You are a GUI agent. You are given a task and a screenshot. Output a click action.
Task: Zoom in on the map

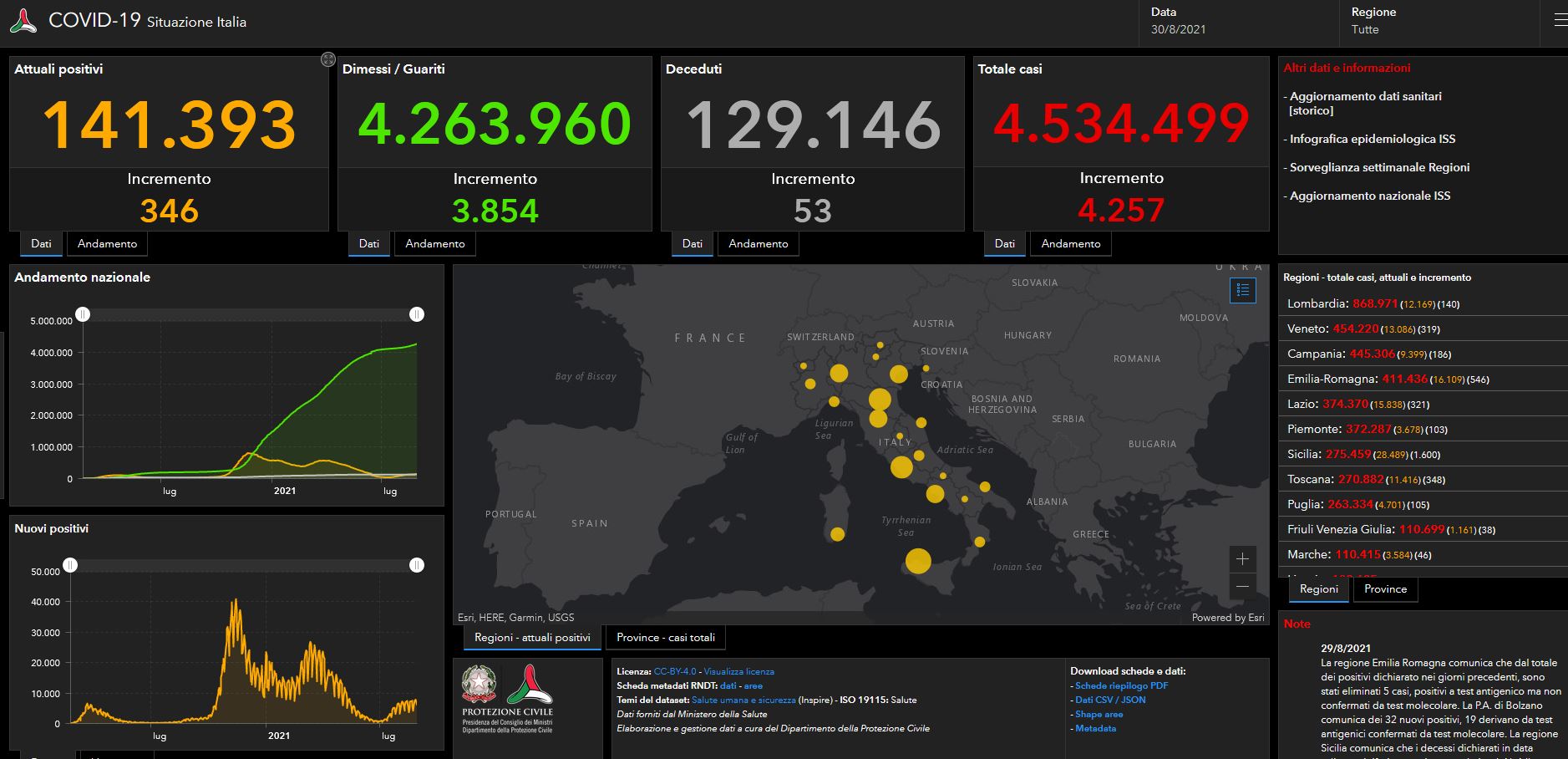[1242, 558]
